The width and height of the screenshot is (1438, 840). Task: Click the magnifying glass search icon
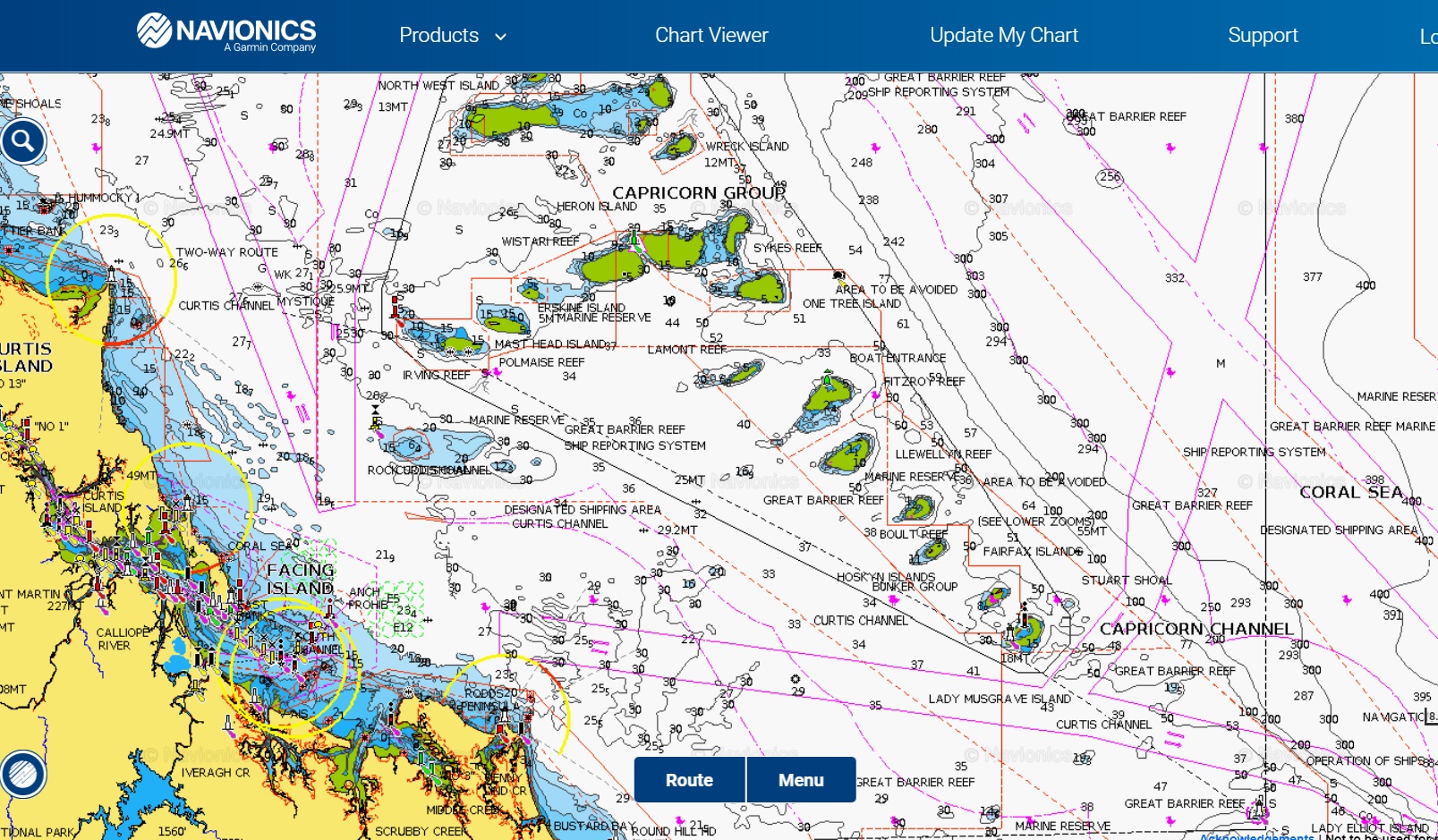point(23,140)
